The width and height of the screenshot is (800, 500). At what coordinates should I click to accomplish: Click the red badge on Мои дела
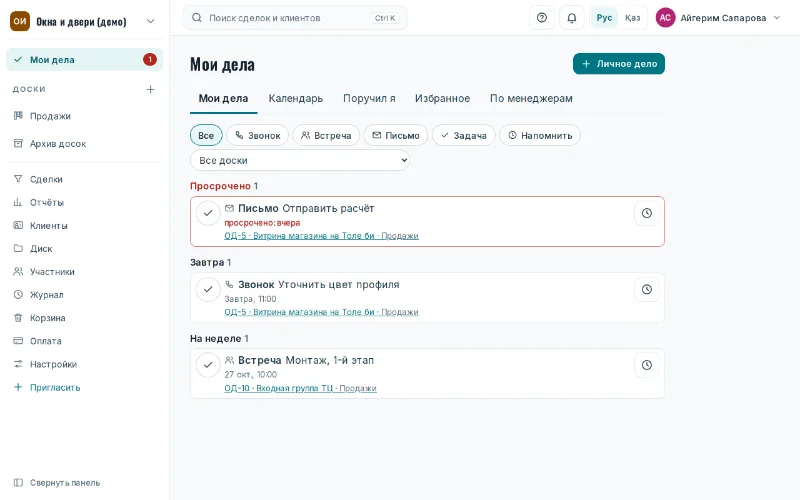tap(150, 60)
